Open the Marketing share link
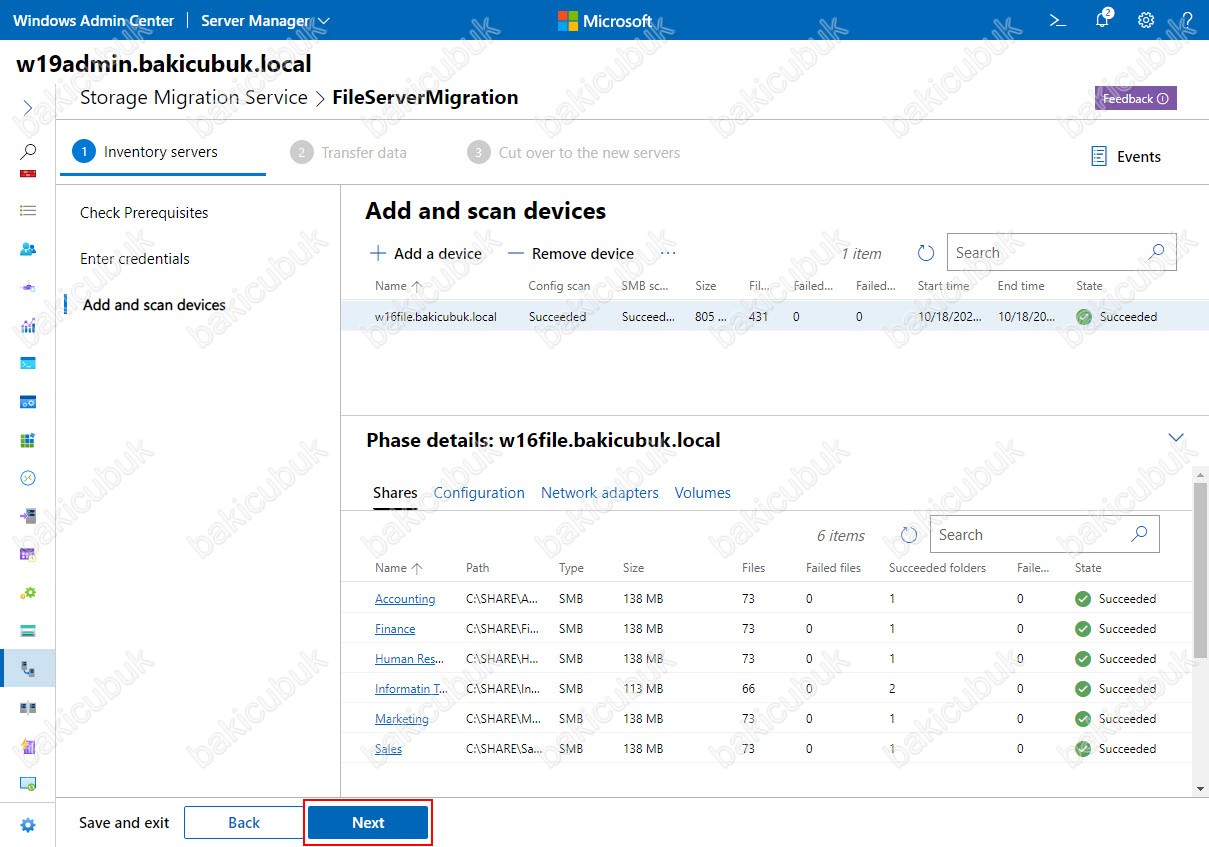 point(402,719)
